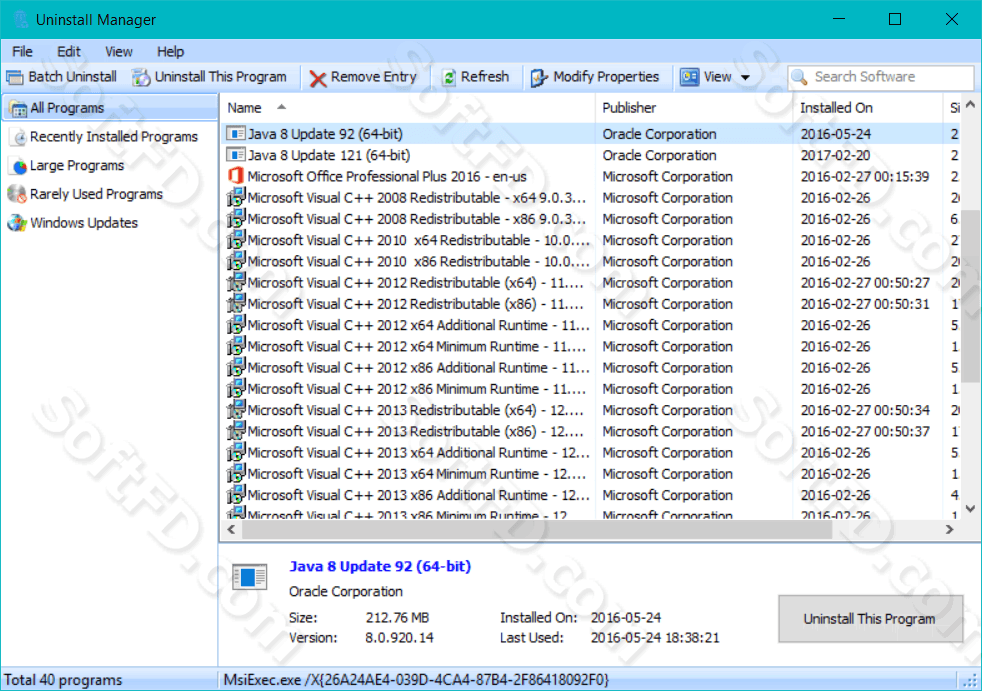Click the Modify Properties icon

539,78
